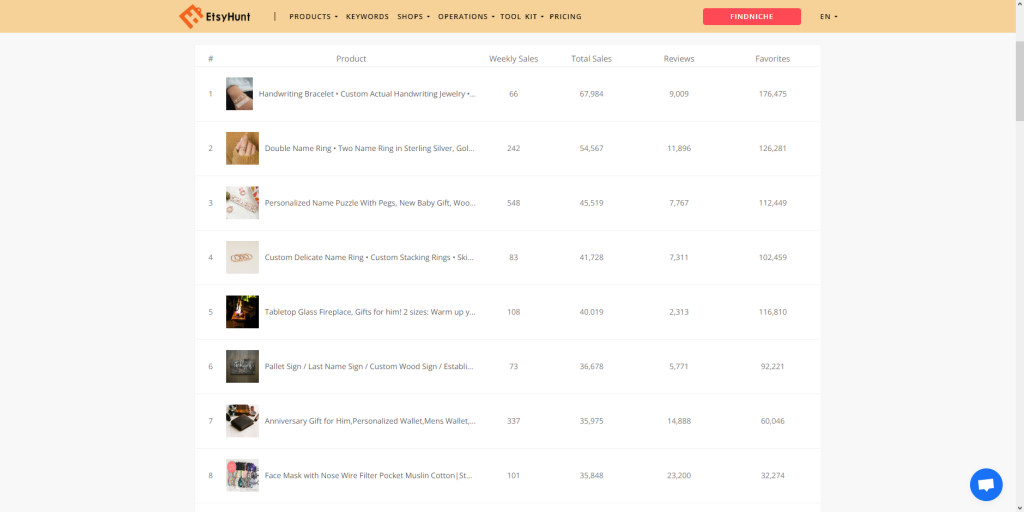Open Custom Delicate Name Ring listing
Screen dimensions: 1024x512
[368, 258]
